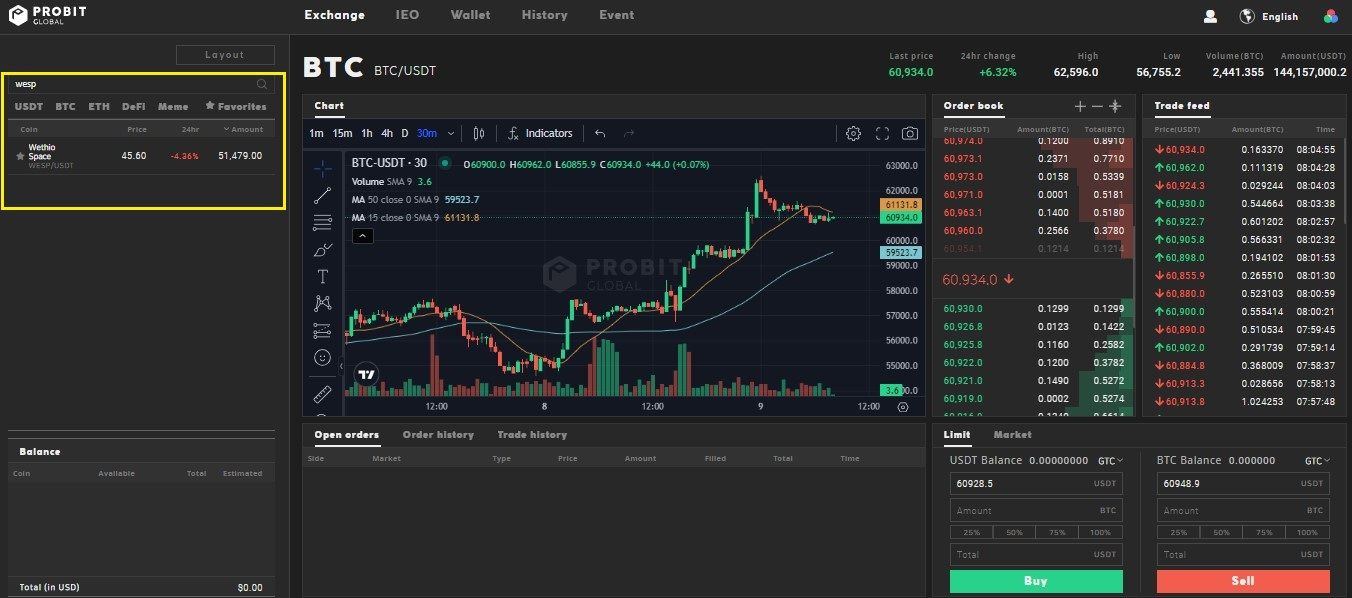Image resolution: width=1352 pixels, height=598 pixels.
Task: Select the Wethio Space WESP/USDT row
Action: [141, 156]
